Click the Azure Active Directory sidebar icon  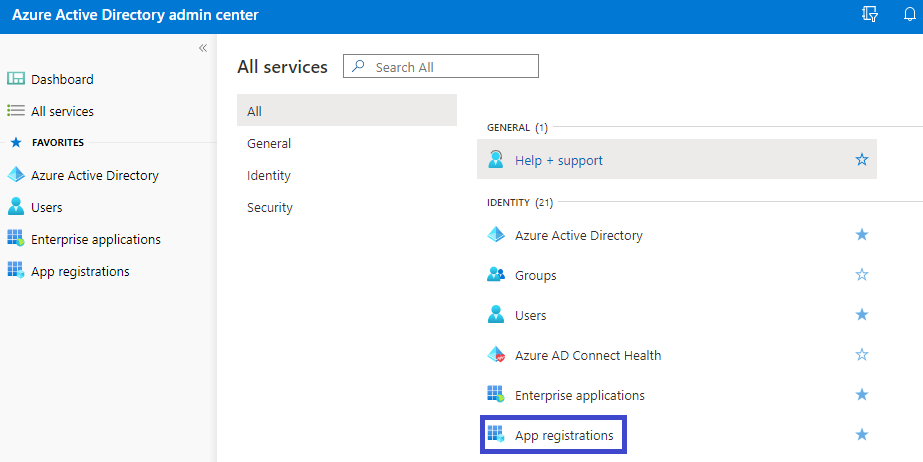16,175
